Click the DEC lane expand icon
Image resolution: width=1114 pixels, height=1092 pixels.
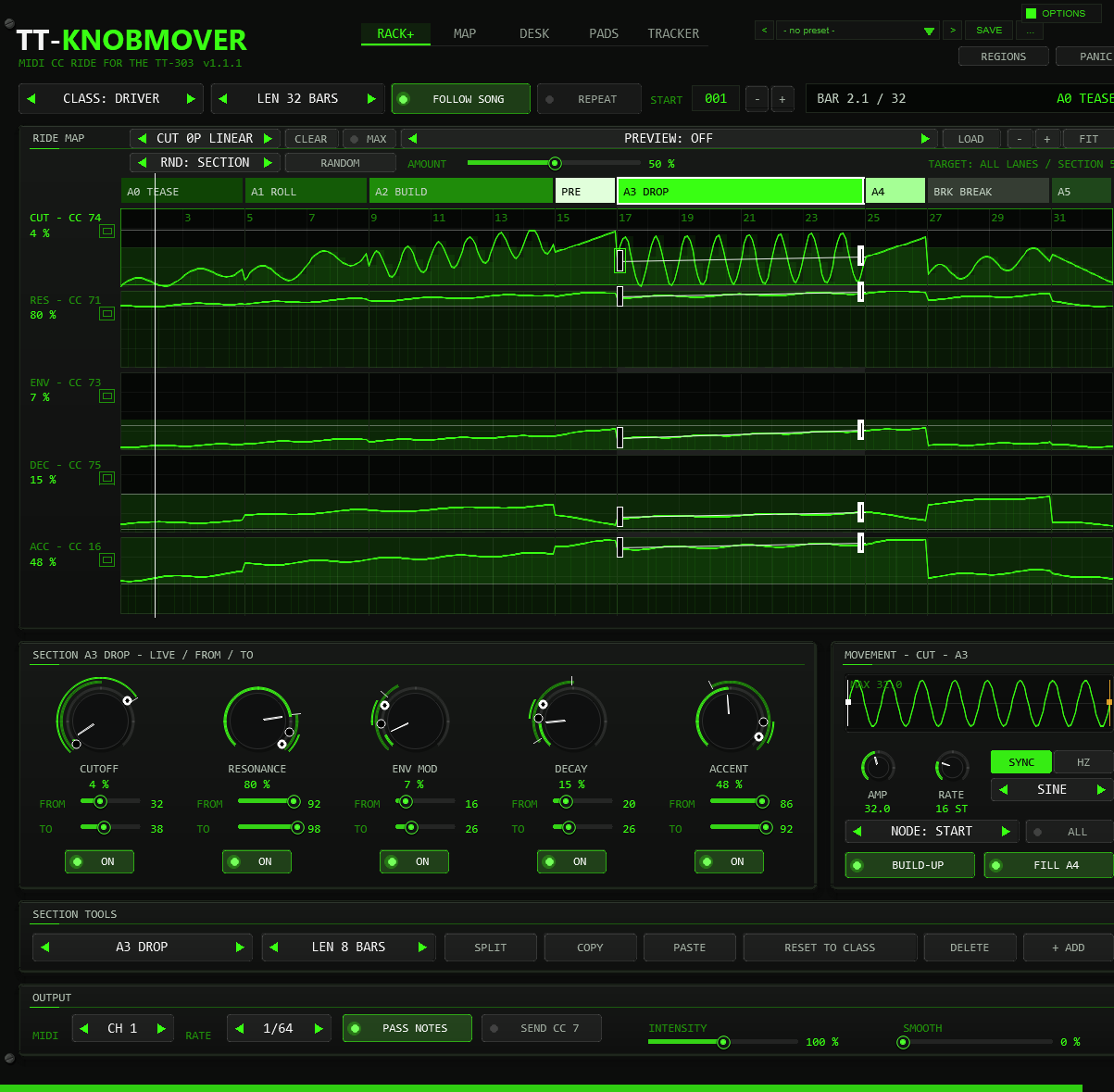click(107, 479)
